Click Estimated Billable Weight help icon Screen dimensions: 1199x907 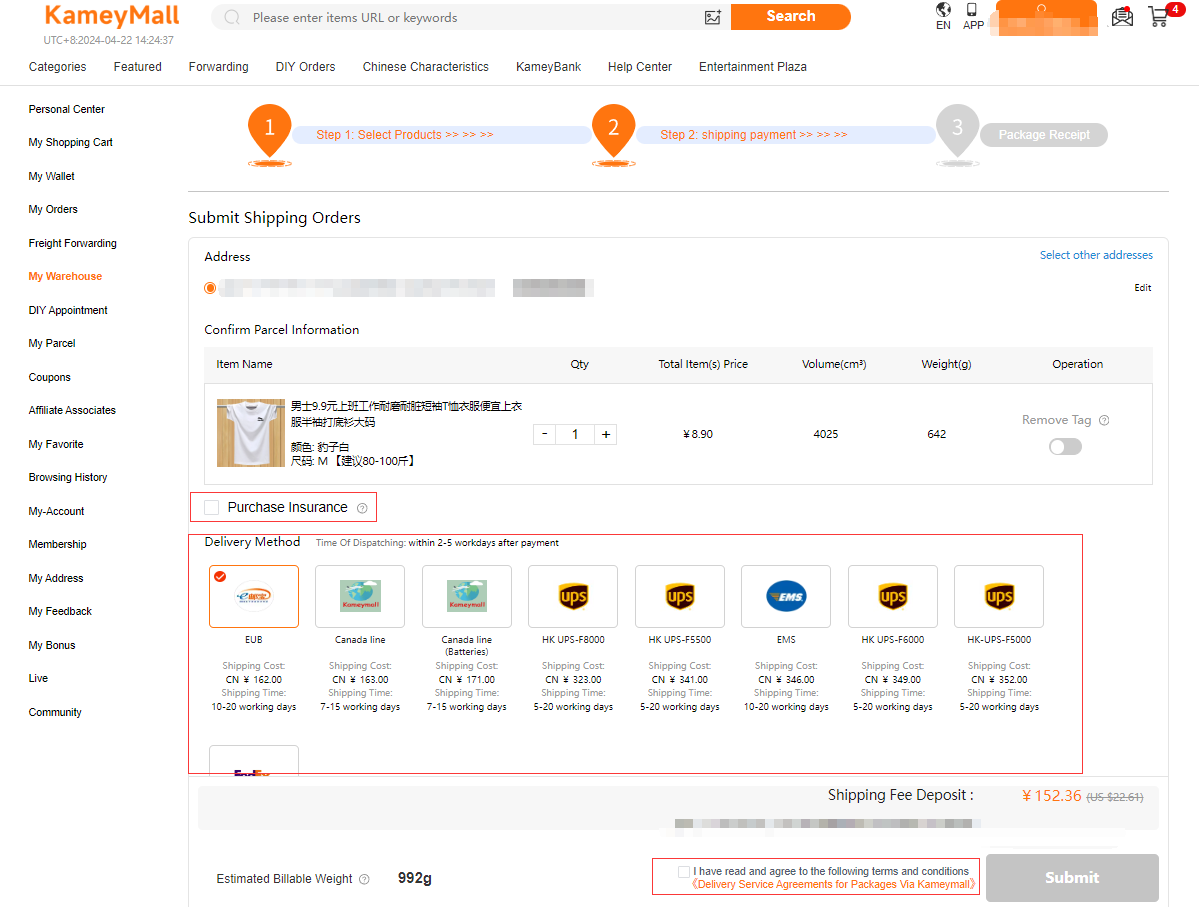pos(365,879)
